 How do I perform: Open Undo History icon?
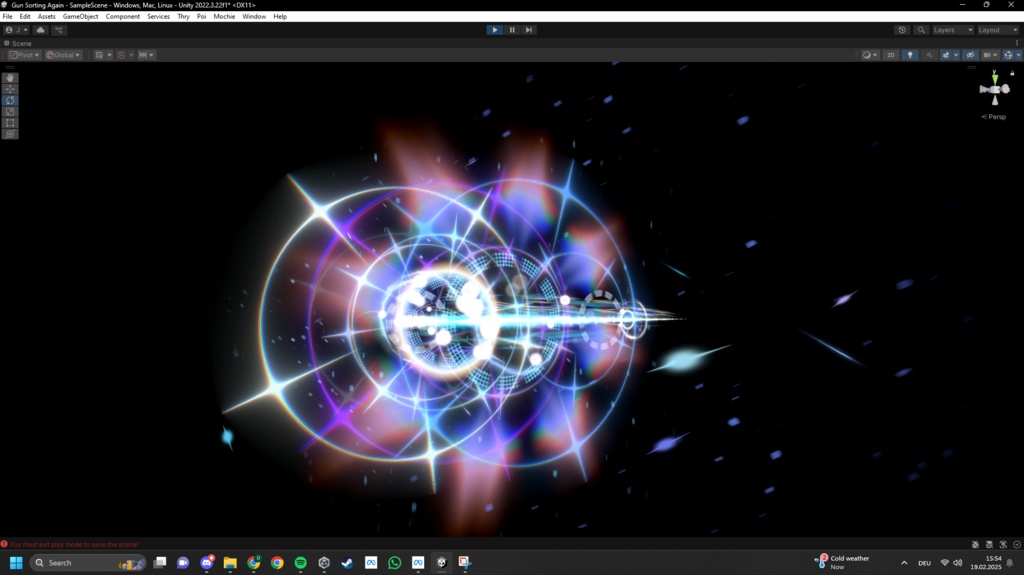click(x=902, y=30)
